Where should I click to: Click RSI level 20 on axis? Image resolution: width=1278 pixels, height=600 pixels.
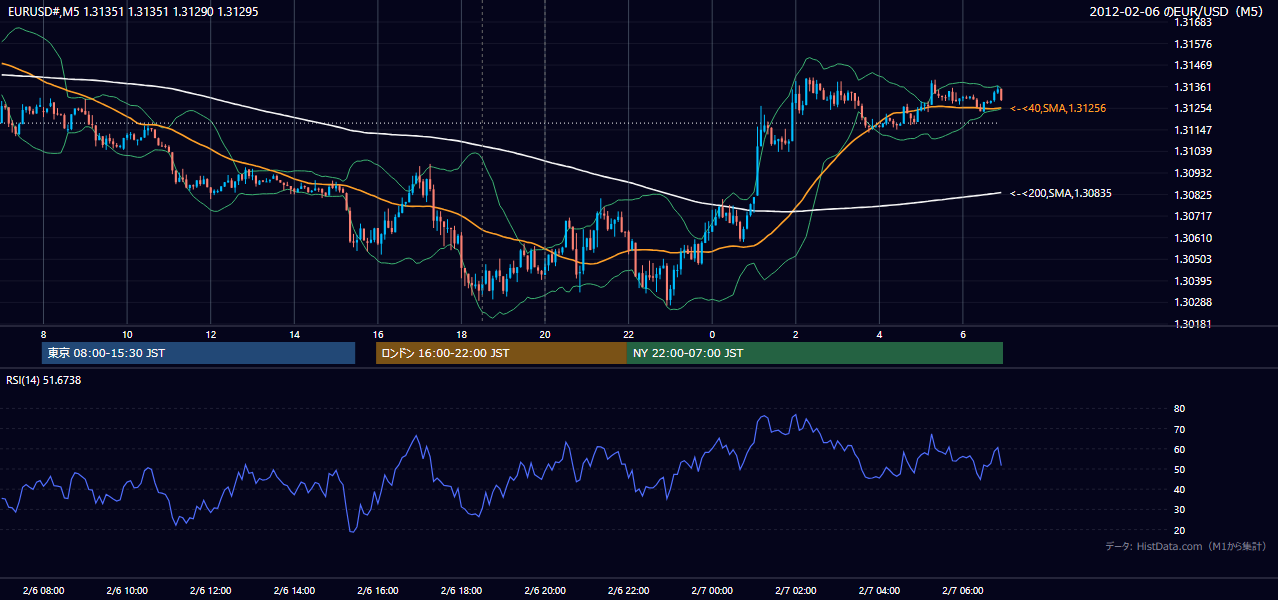[1179, 530]
